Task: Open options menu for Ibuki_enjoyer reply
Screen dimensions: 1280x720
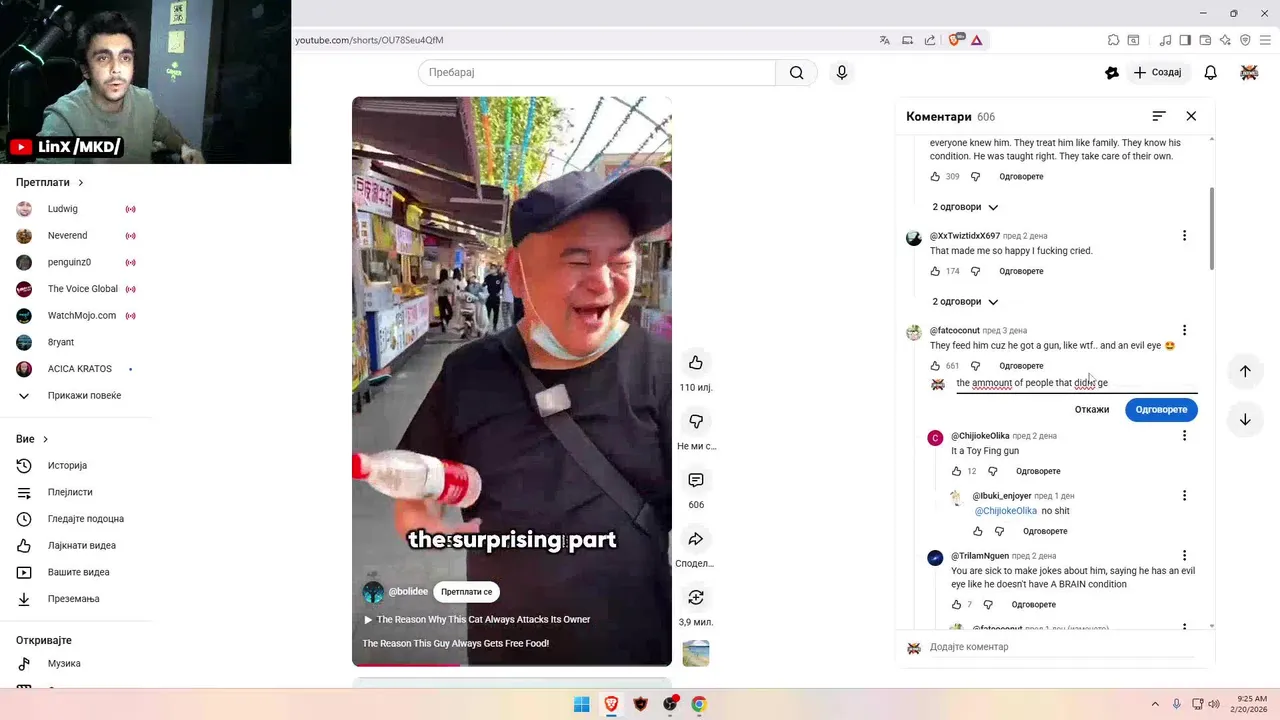Action: pos(1184,496)
